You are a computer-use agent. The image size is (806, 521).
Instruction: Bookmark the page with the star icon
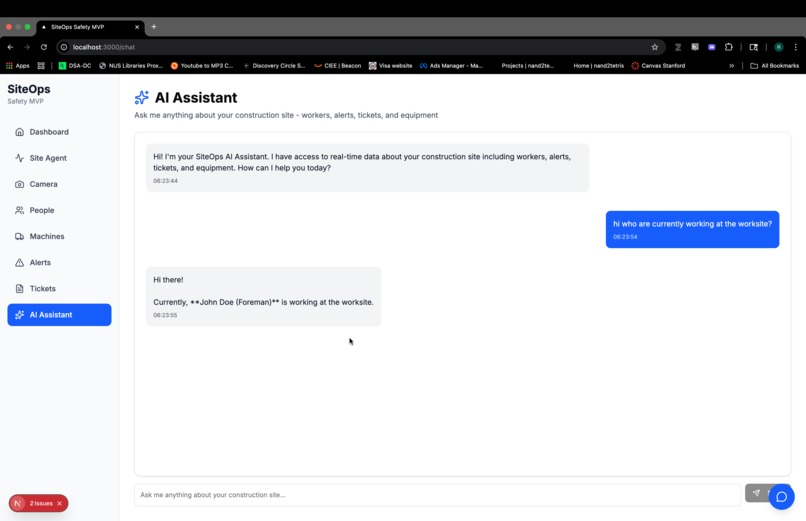pos(654,47)
